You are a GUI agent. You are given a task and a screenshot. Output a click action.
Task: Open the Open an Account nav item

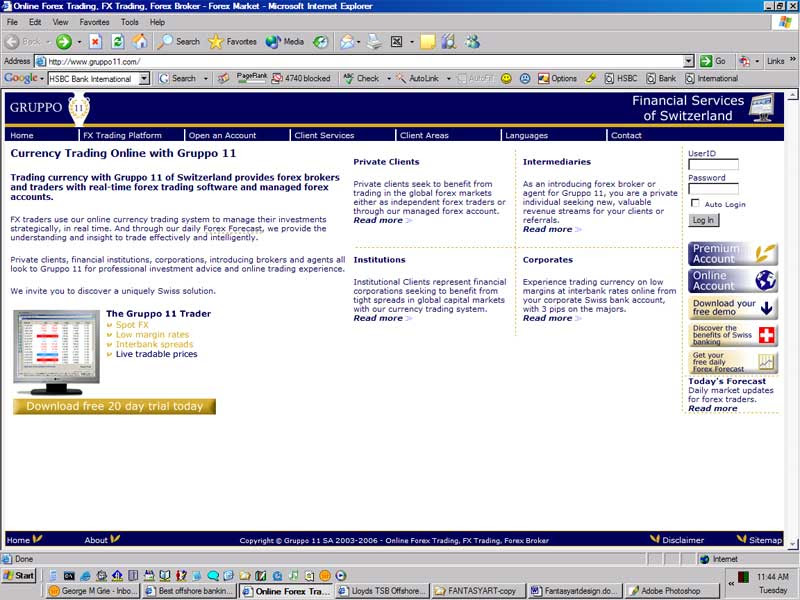pyautogui.click(x=222, y=135)
